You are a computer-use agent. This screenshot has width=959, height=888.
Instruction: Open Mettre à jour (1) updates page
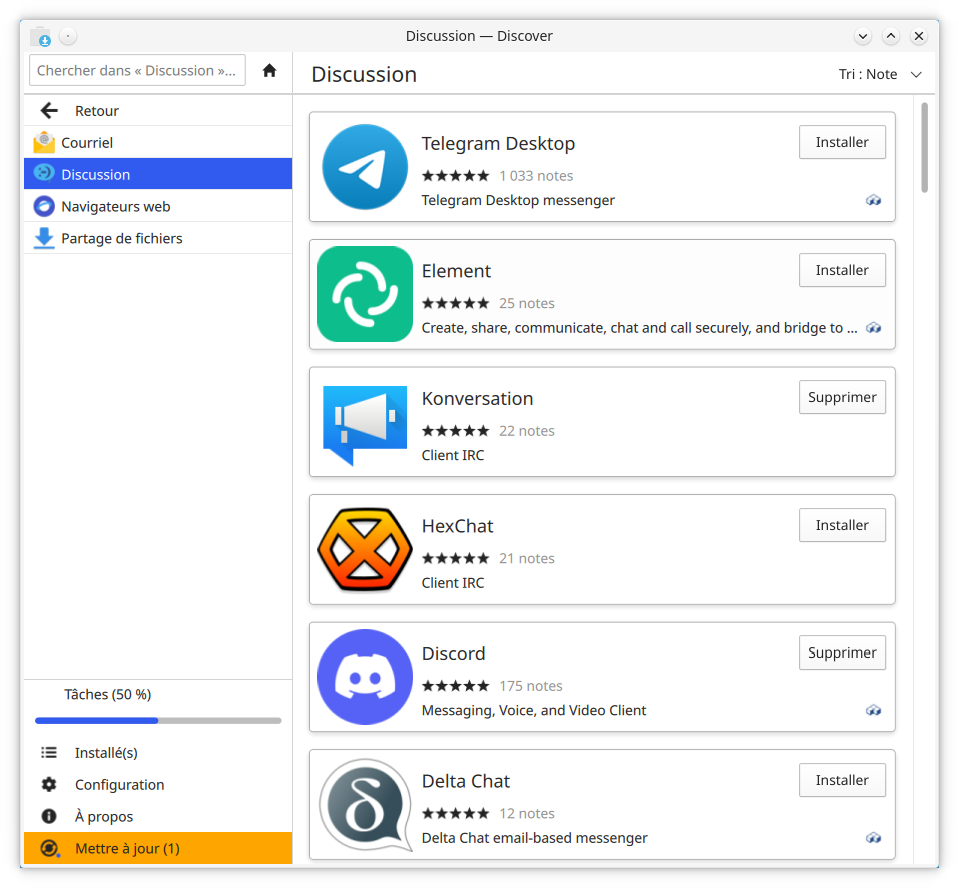click(x=158, y=848)
